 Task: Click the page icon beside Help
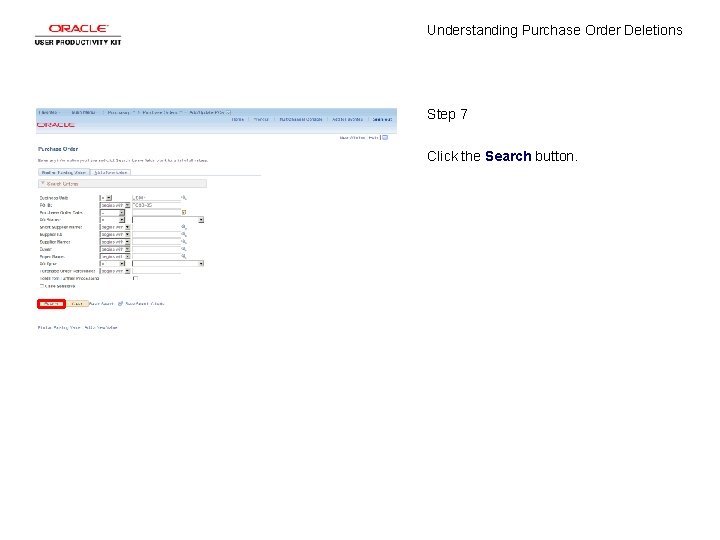[385, 137]
